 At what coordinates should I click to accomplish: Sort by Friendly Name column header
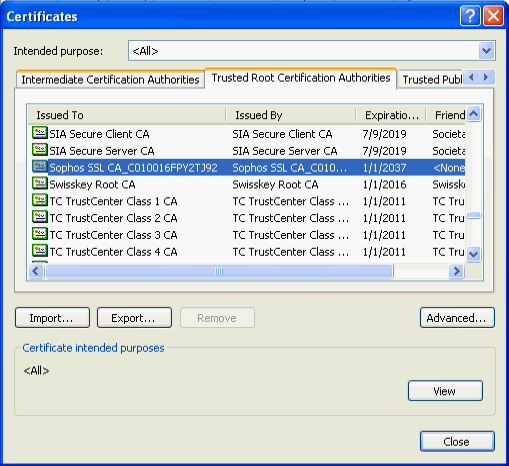(x=446, y=115)
